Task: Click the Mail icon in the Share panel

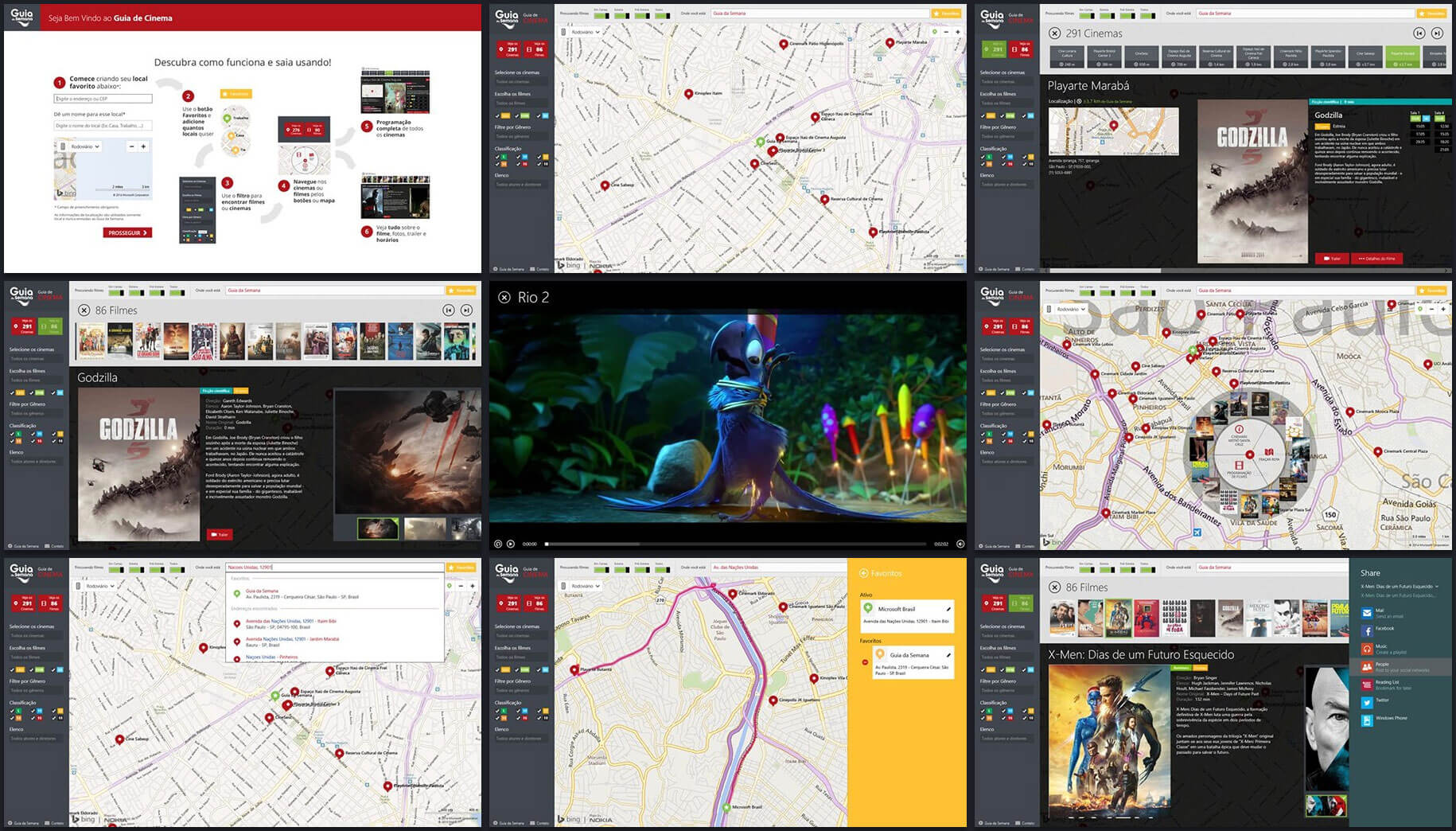Action: coord(1367,613)
